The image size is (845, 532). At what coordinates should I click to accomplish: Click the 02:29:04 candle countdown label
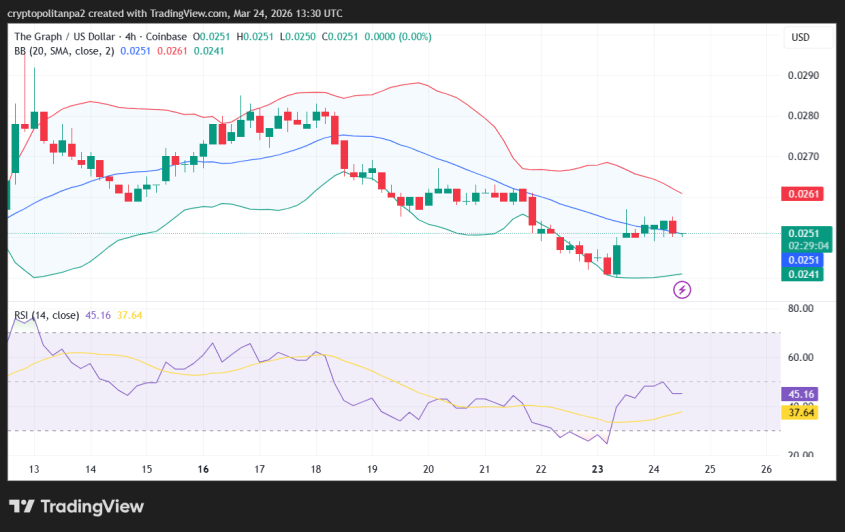point(805,246)
